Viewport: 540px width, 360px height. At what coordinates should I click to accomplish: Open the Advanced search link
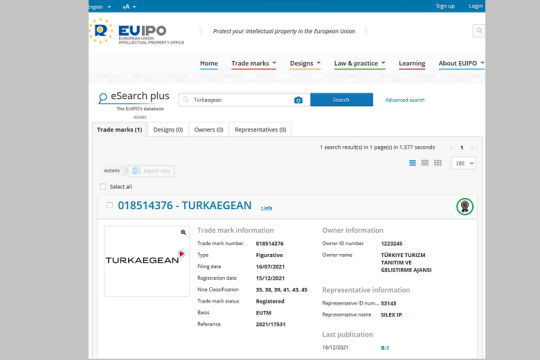tap(405, 100)
